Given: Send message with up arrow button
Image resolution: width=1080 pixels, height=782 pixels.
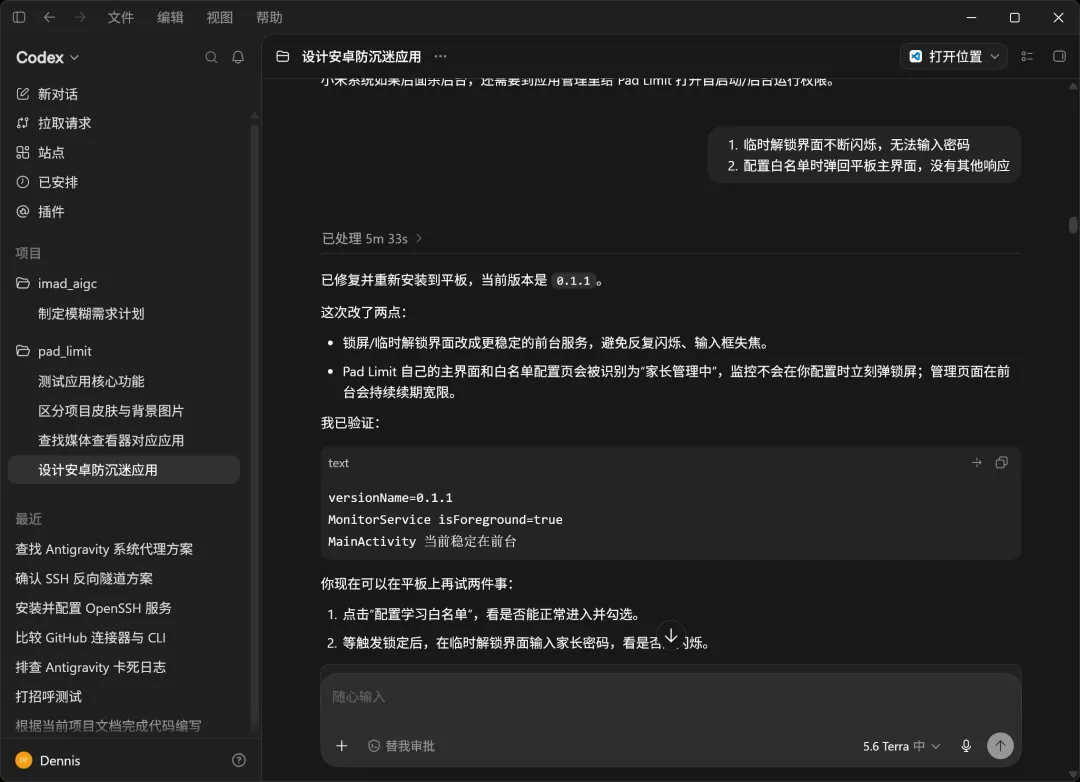Looking at the screenshot, I should [1000, 745].
